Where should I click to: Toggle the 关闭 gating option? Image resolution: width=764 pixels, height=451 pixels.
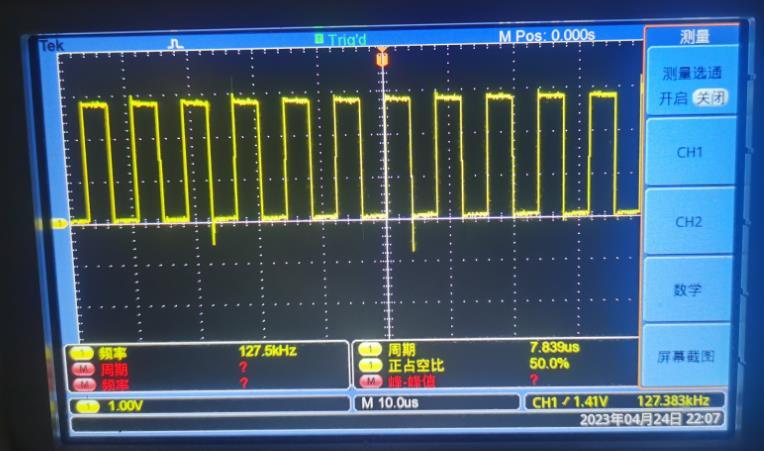(710, 98)
